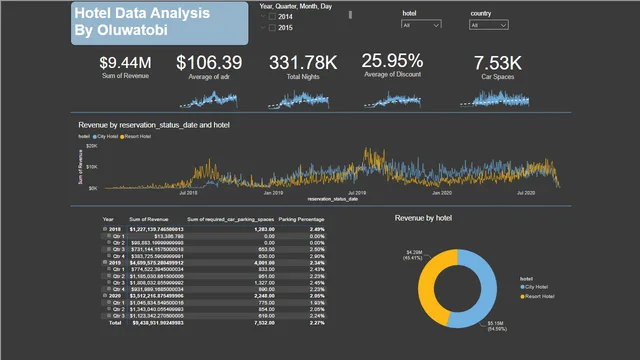Screen dimensions: 640x360
Task: Click the Jan 2019 x-axis label
Action: point(273,193)
